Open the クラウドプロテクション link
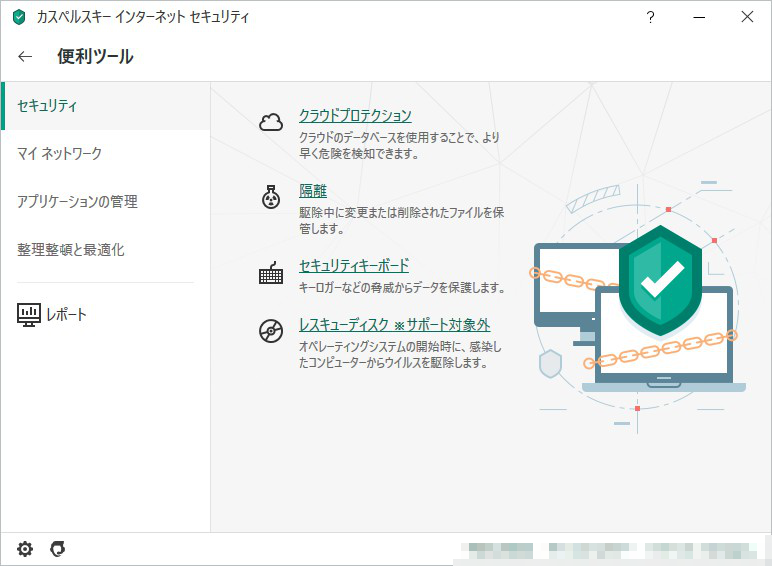The width and height of the screenshot is (772, 566). click(x=355, y=116)
